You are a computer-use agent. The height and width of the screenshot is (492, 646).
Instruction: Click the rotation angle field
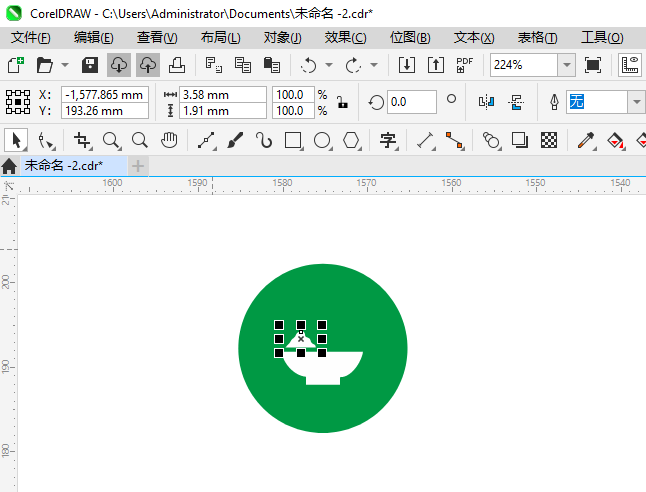(x=412, y=102)
